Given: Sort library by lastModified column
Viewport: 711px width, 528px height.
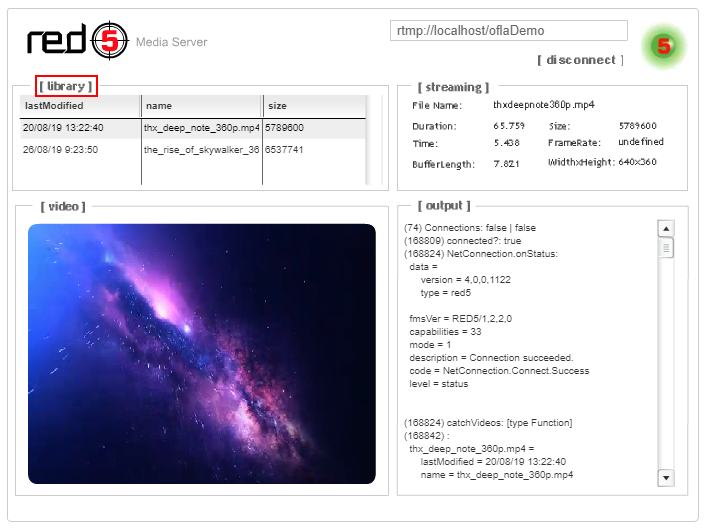Looking at the screenshot, I should (80, 106).
